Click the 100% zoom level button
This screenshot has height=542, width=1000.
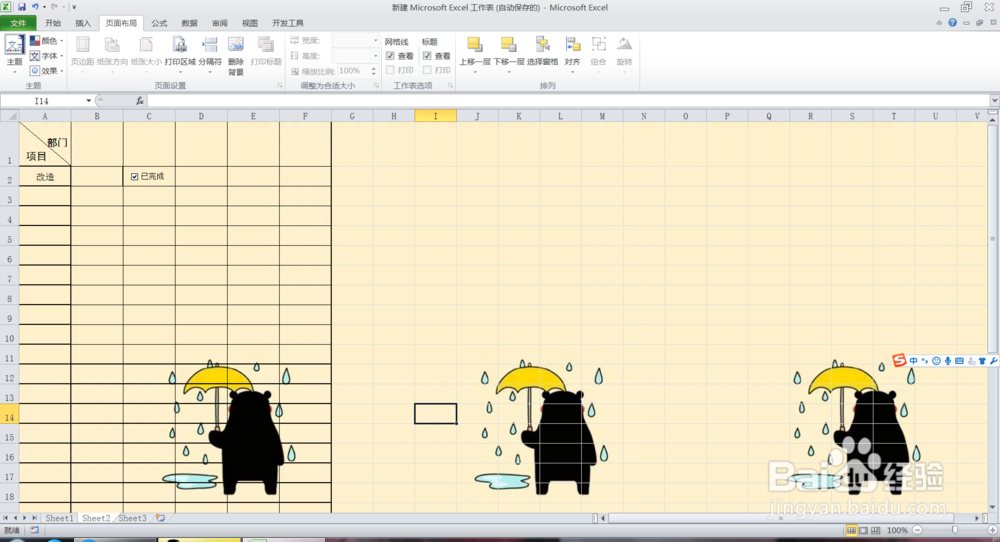(x=897, y=531)
